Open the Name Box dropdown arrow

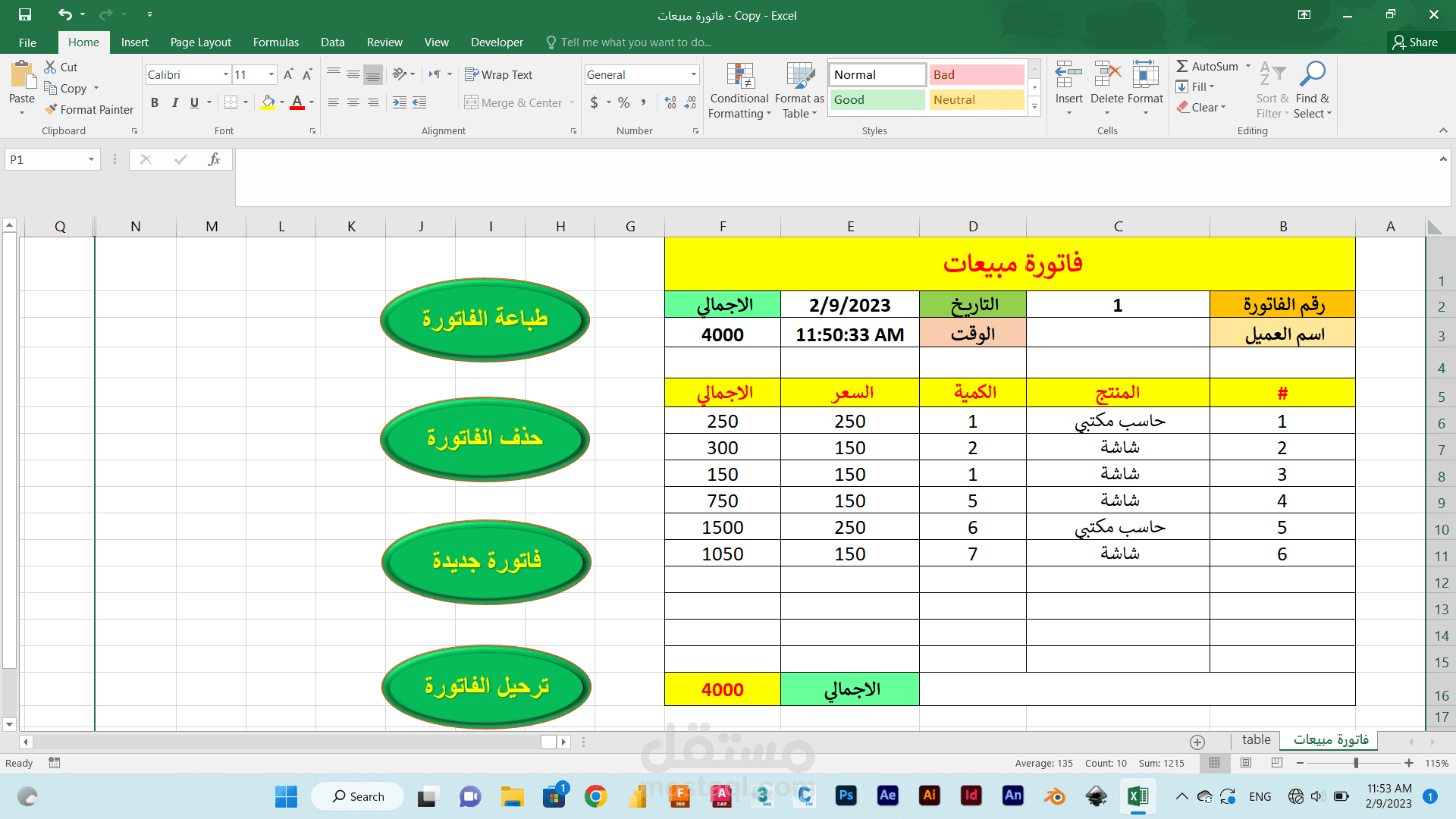(x=91, y=159)
